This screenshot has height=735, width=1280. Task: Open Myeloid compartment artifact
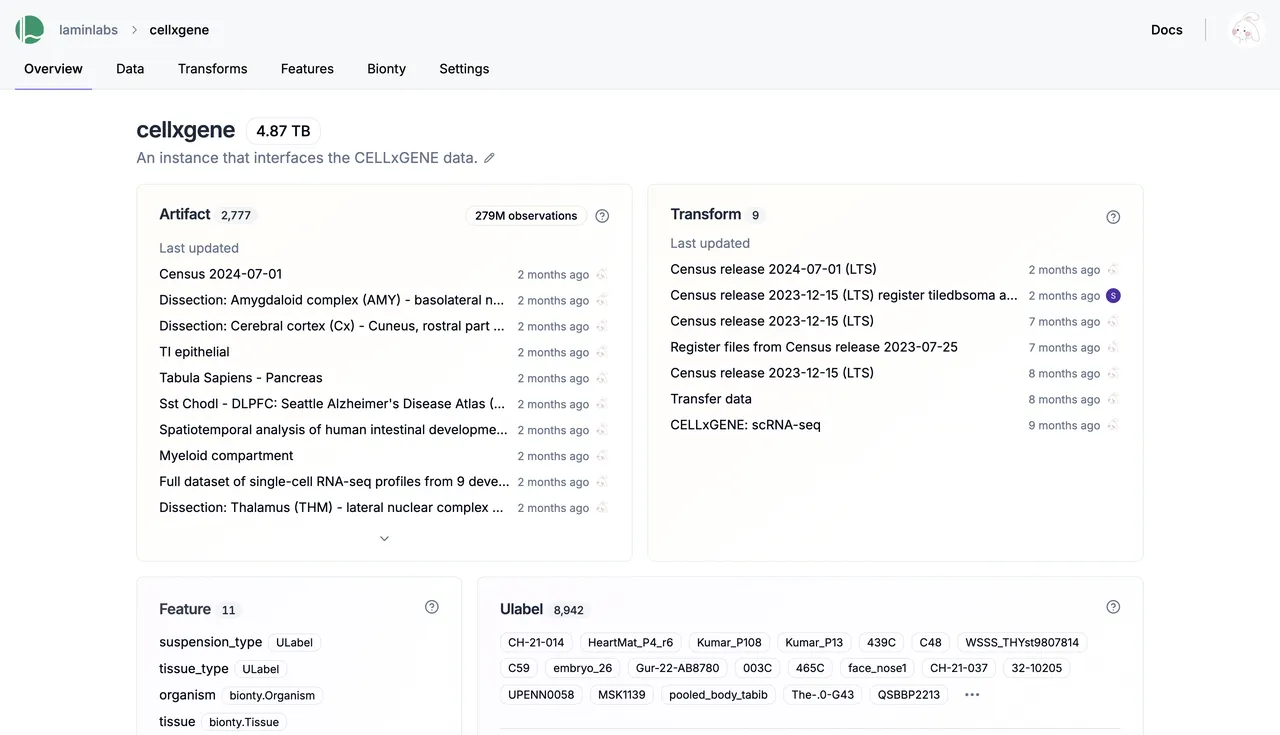pyautogui.click(x=226, y=456)
